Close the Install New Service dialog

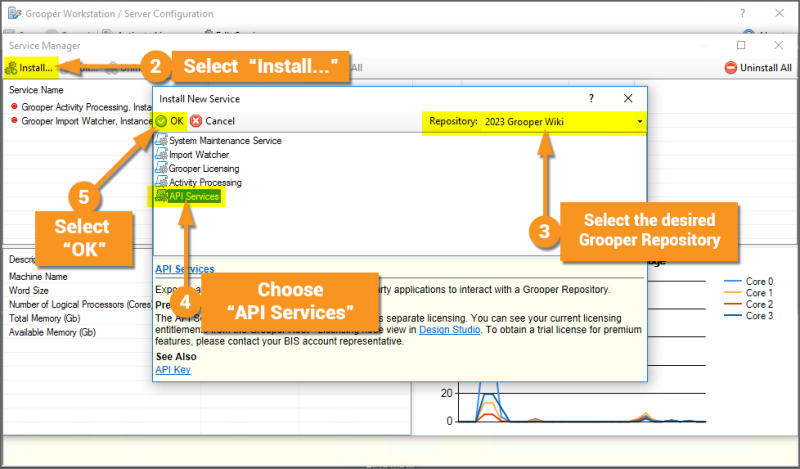(628, 98)
